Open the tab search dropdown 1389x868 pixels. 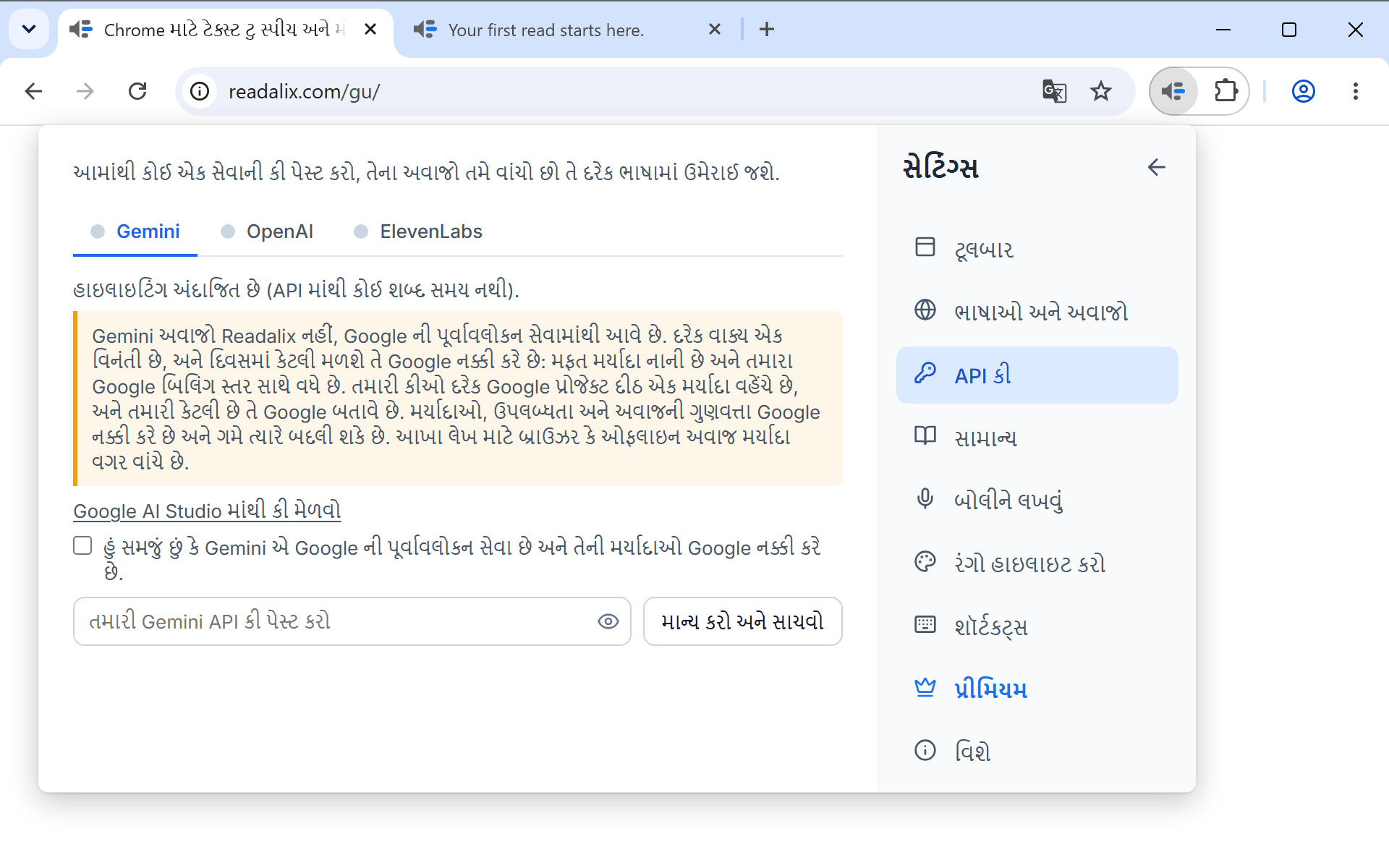[29, 30]
